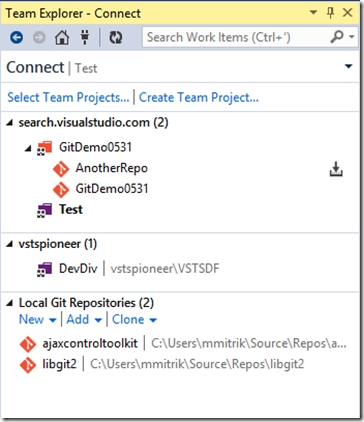This screenshot has width=364, height=422.
Task: Open the search options dropdown arrow
Action: [x=352, y=37]
